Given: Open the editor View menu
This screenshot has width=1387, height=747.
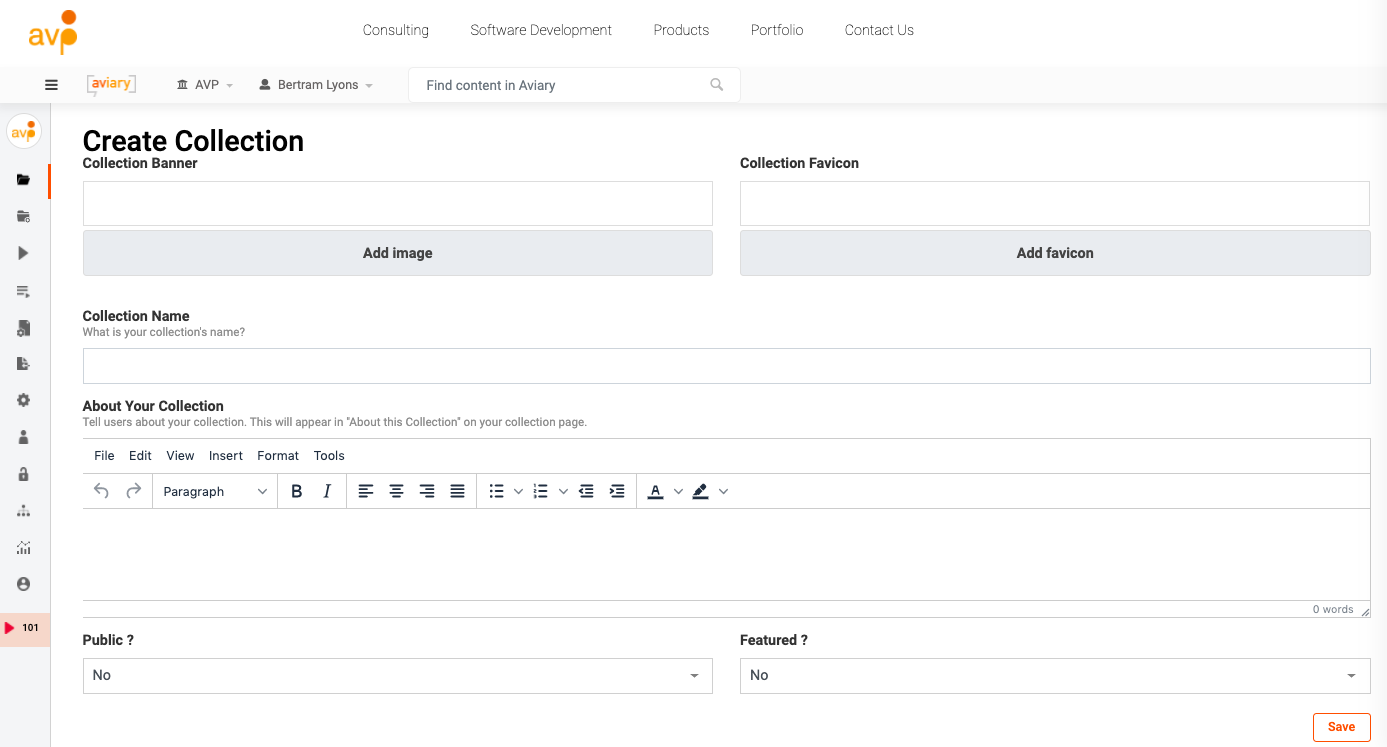Looking at the screenshot, I should [180, 455].
